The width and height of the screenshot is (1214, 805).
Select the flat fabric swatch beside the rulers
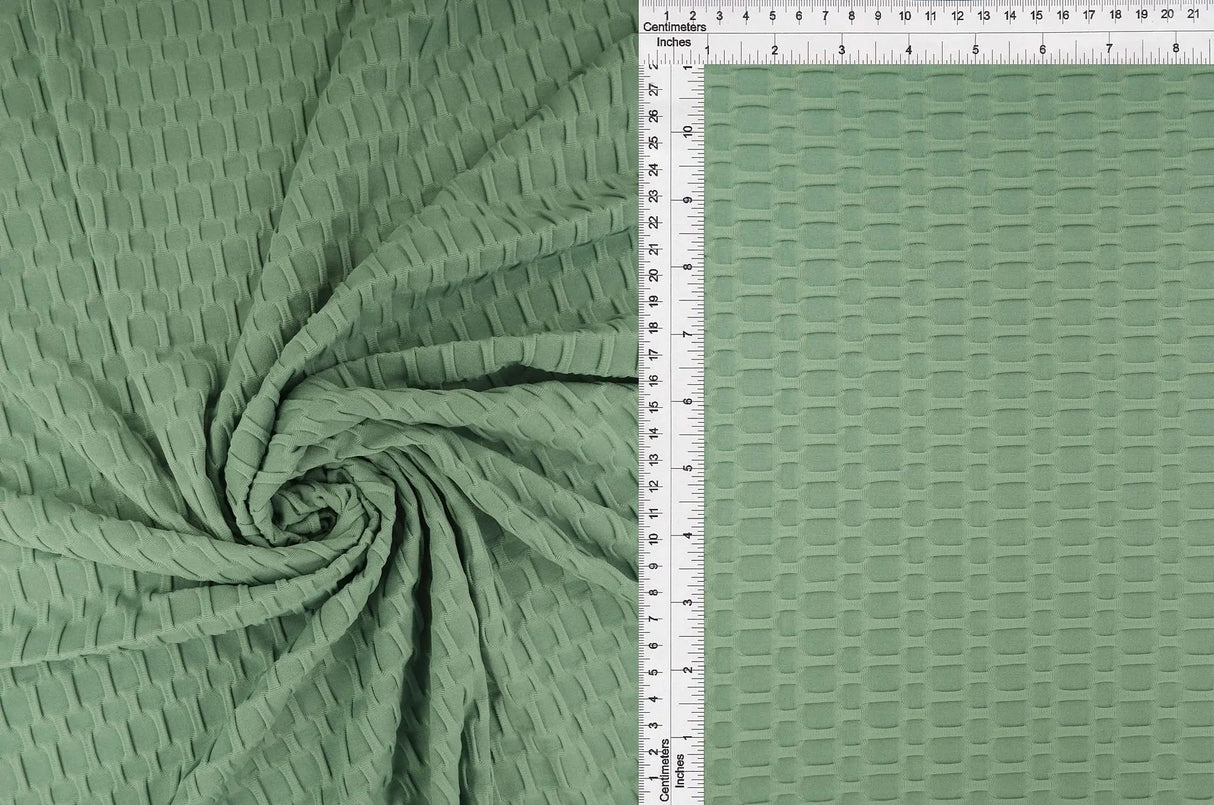pos(958,435)
